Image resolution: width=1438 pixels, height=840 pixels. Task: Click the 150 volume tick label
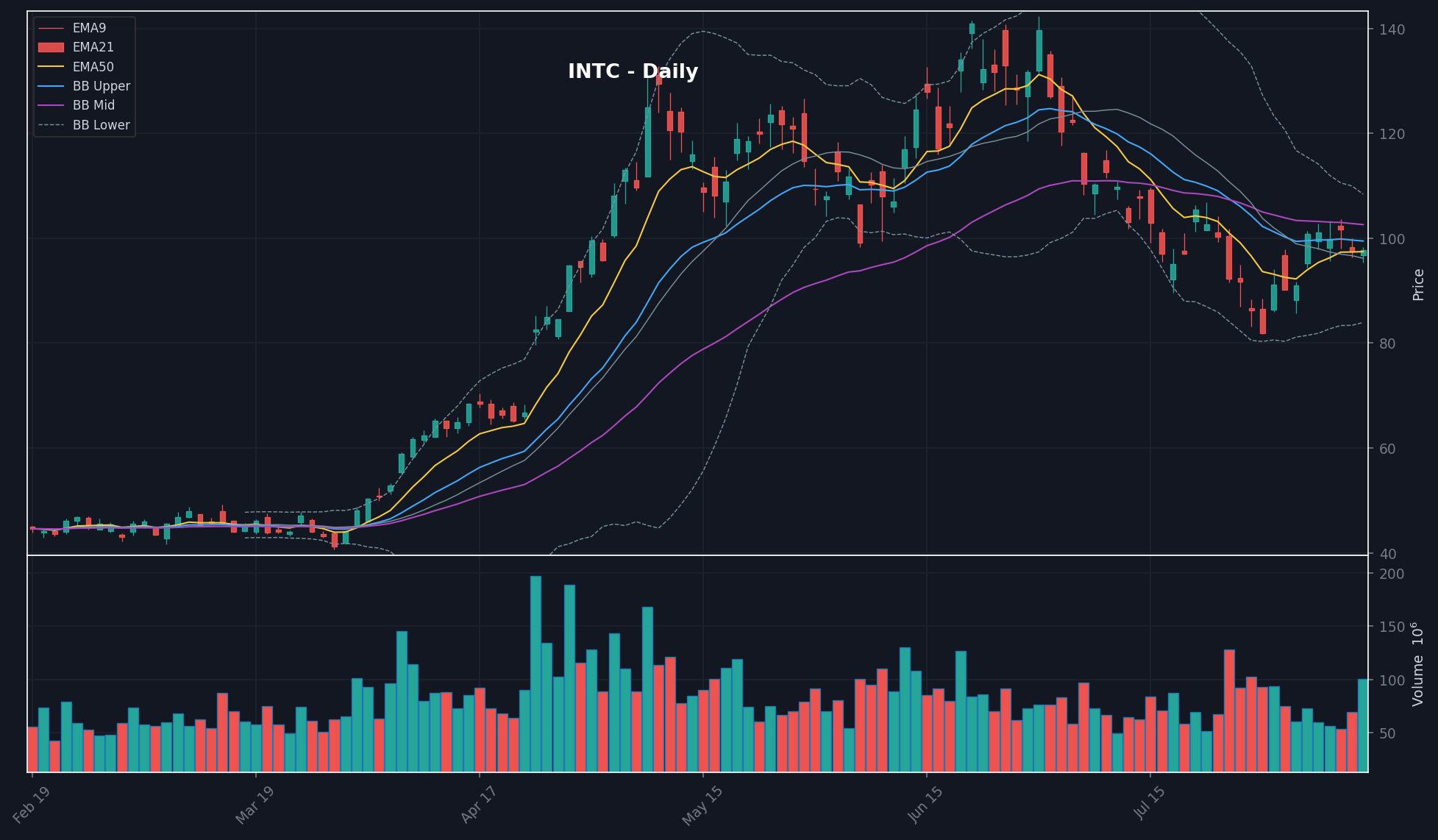coord(1392,627)
